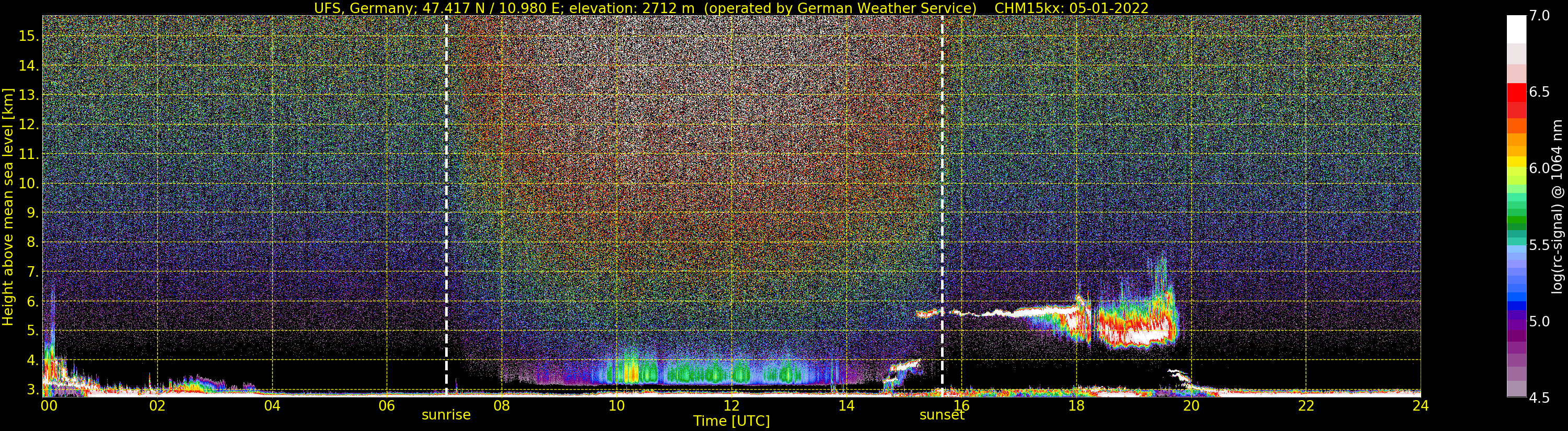This screenshot has height=431, width=1568.
Task: Select the "14" hour tick on the time axis
Action: click(846, 405)
